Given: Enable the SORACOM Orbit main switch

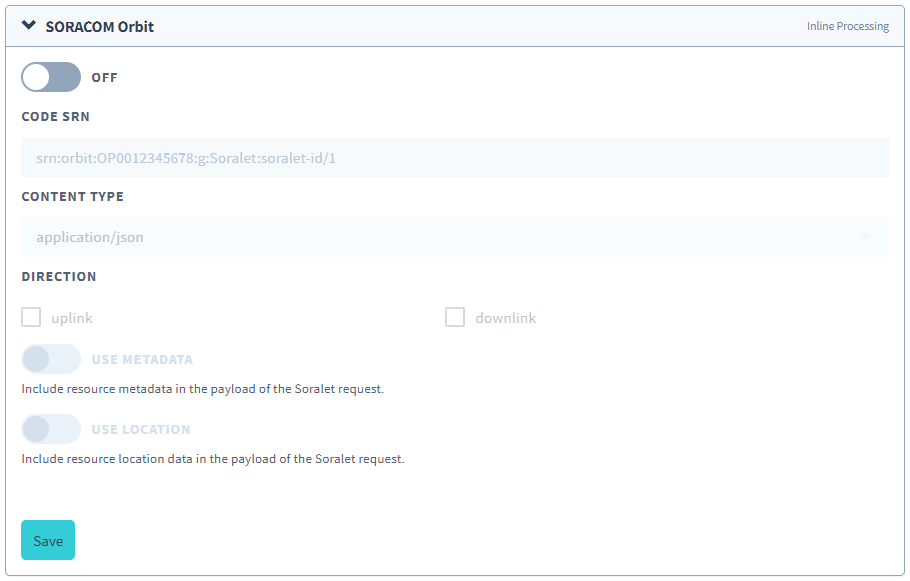Looking at the screenshot, I should 51,77.
